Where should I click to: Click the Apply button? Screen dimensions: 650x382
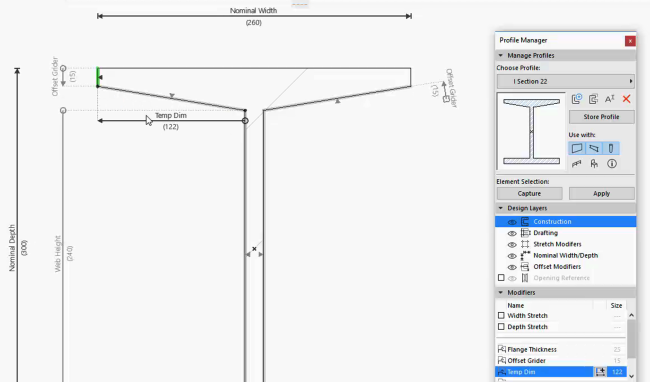tap(601, 193)
